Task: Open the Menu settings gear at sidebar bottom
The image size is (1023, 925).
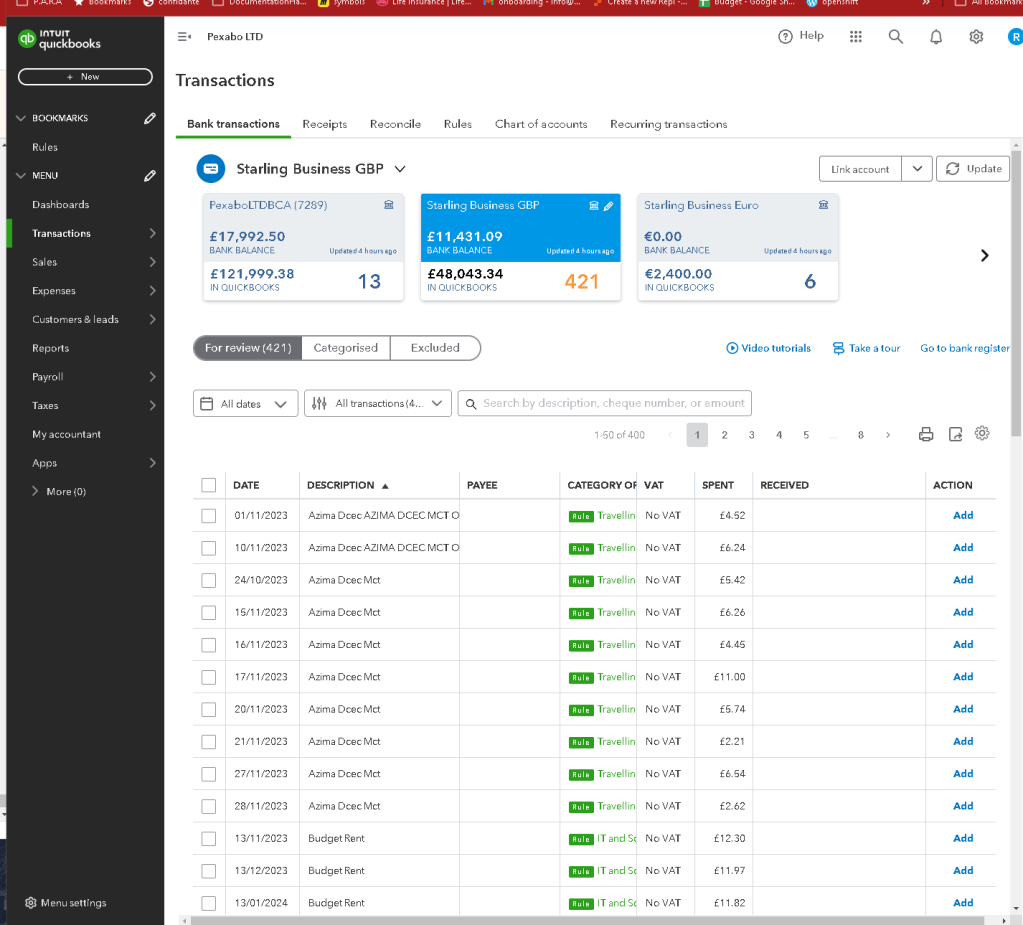Action: pyautogui.click(x=31, y=903)
